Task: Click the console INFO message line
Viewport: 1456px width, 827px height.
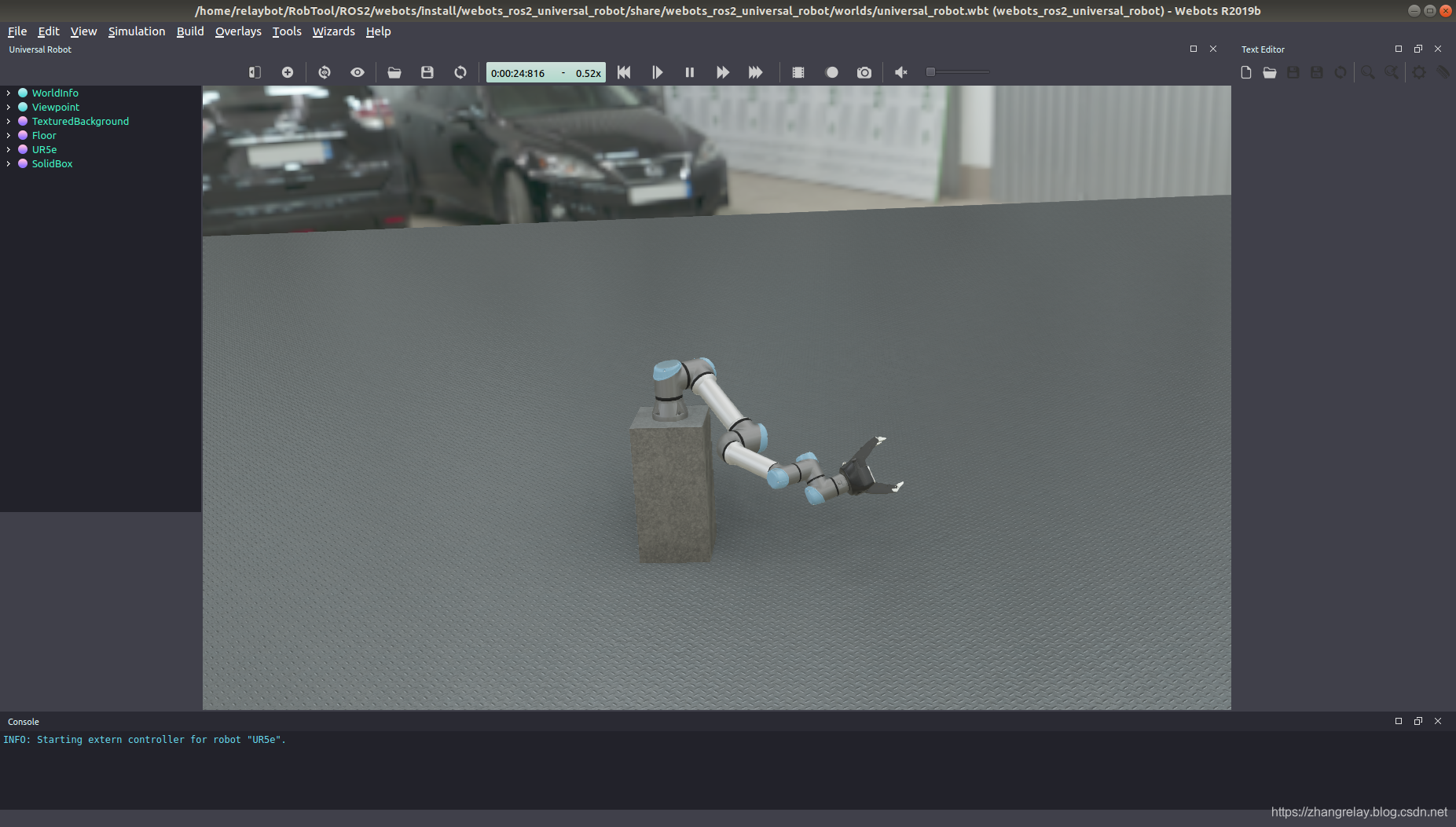Action: tap(145, 740)
